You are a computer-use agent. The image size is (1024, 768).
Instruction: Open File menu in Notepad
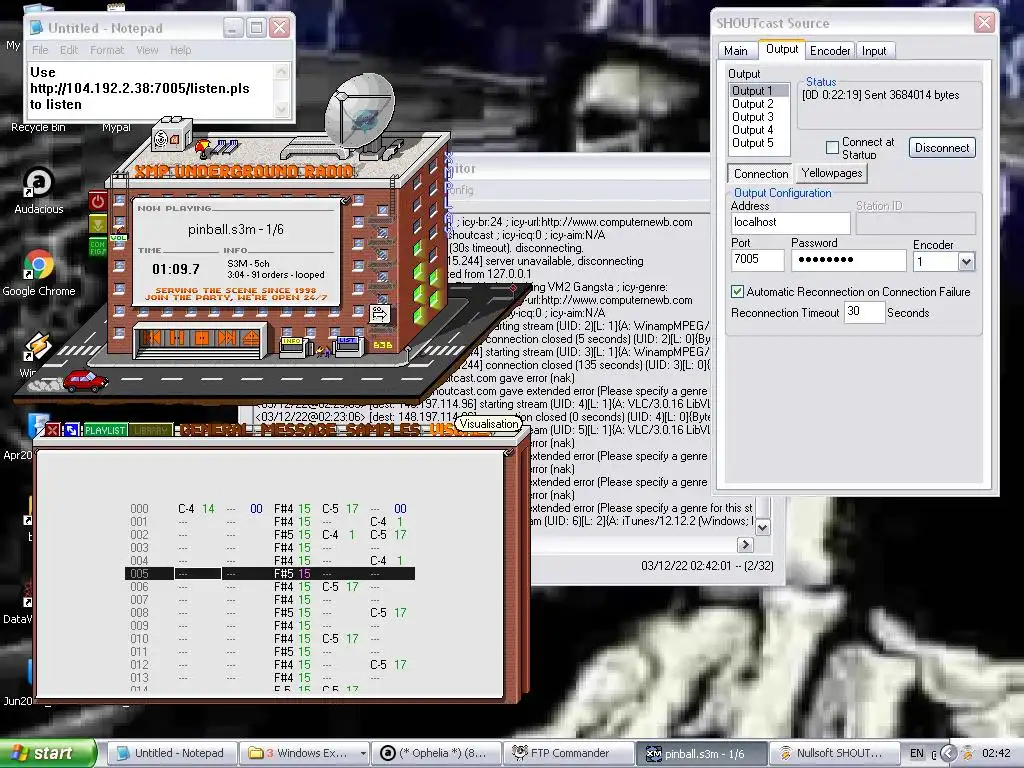pyautogui.click(x=40, y=50)
